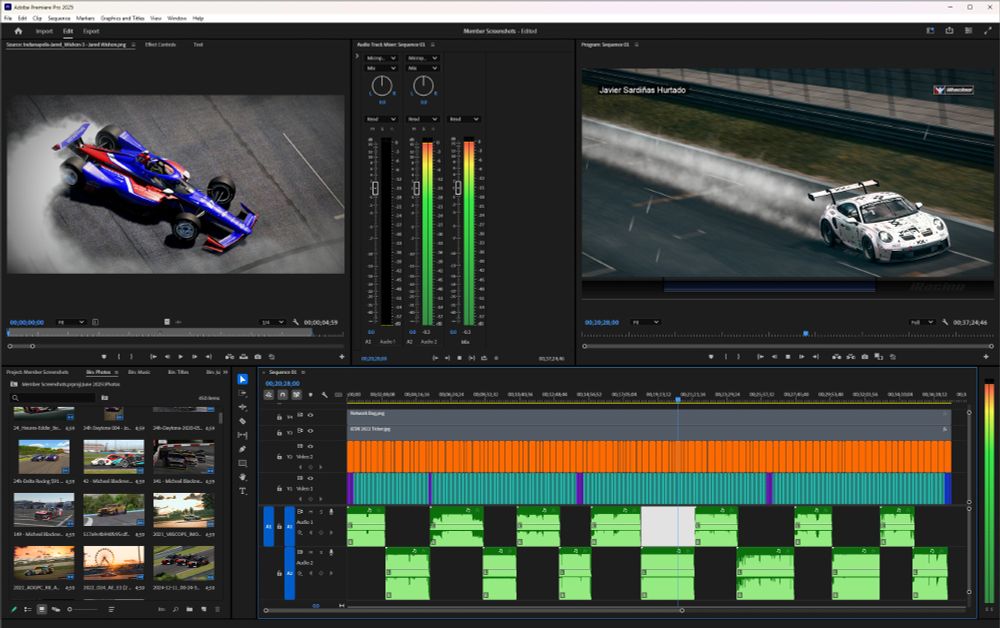
Task: Solo the Audio 2 track
Action: [321, 552]
